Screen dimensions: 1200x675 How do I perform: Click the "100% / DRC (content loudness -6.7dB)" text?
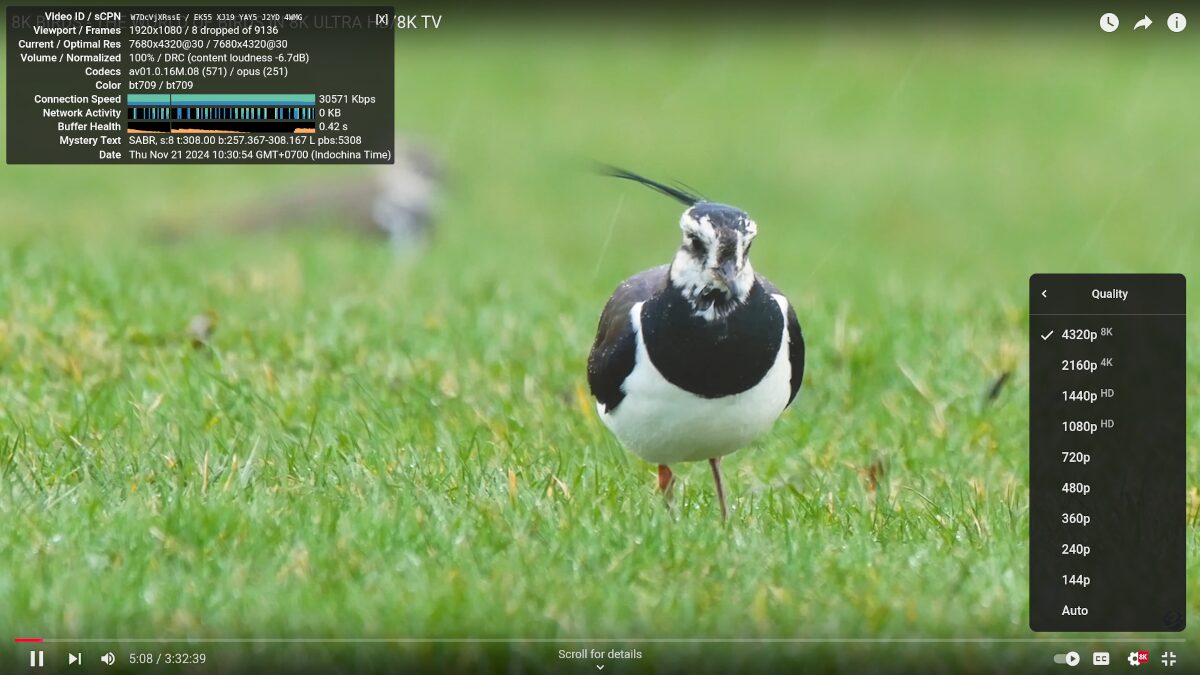tap(219, 58)
